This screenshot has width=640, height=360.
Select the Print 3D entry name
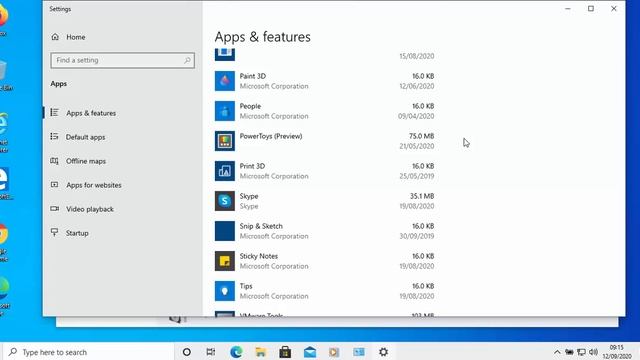tap(252, 166)
